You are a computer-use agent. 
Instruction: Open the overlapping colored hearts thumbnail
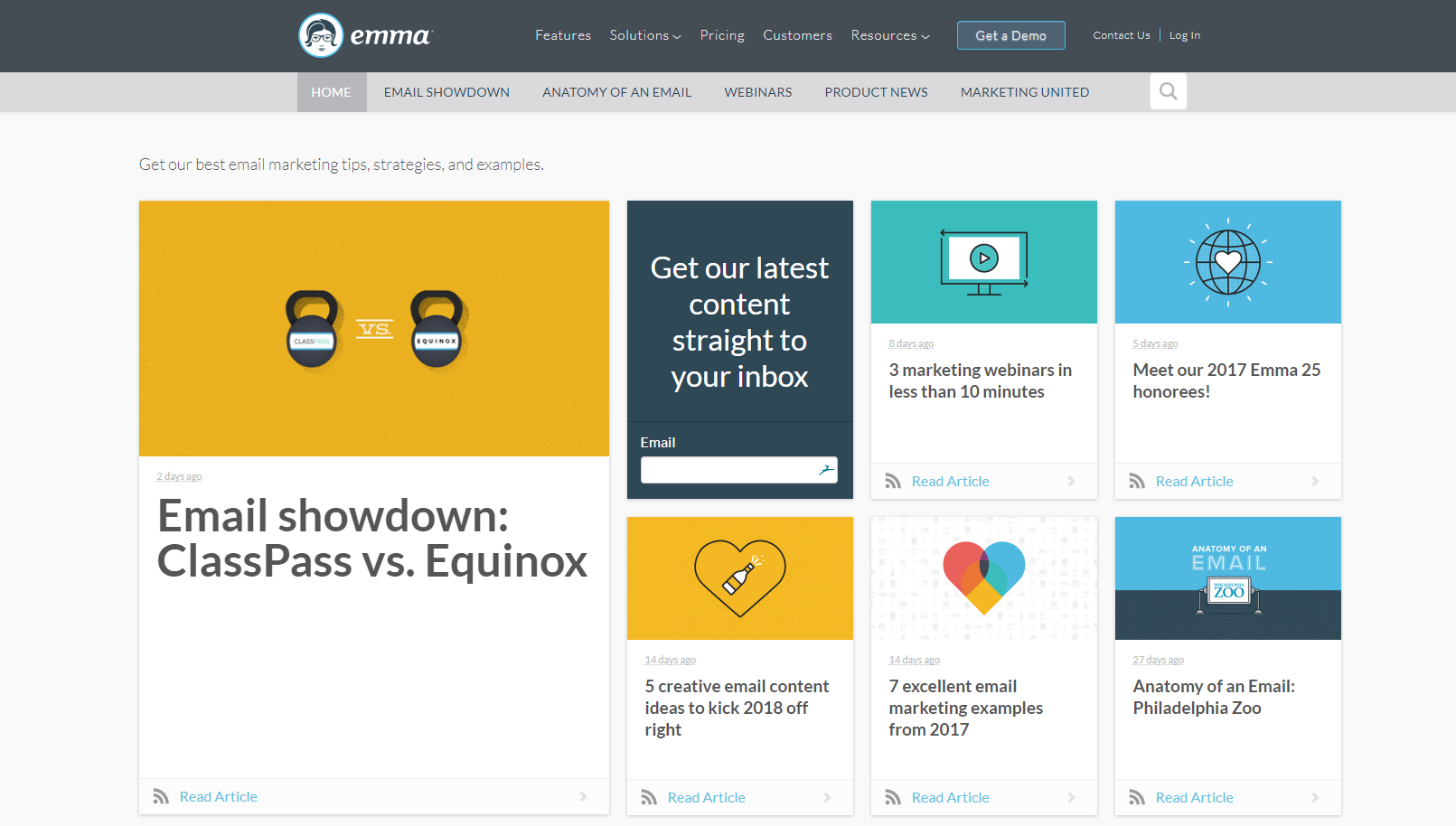click(x=984, y=578)
